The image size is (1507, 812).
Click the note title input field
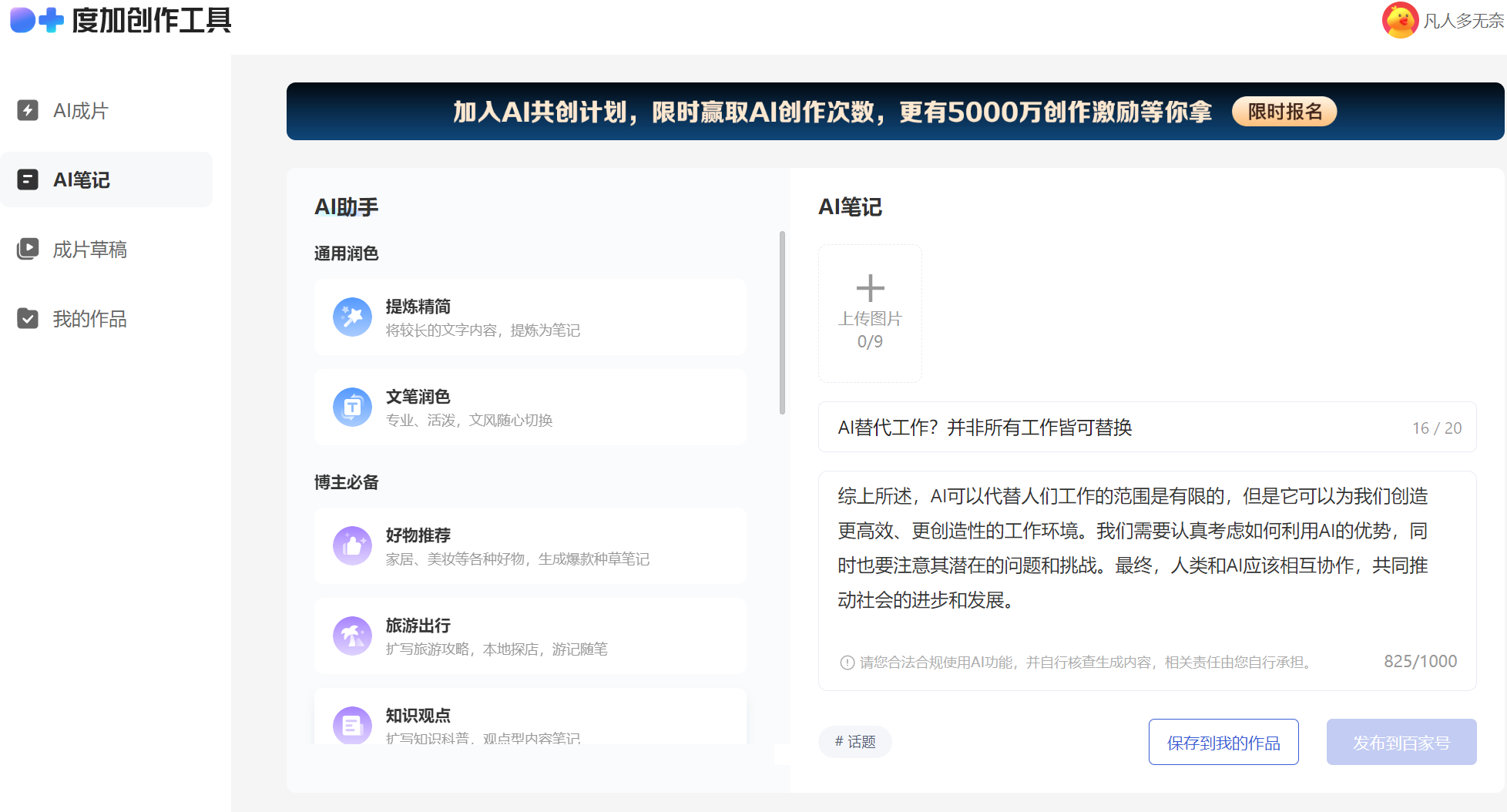(1079, 428)
